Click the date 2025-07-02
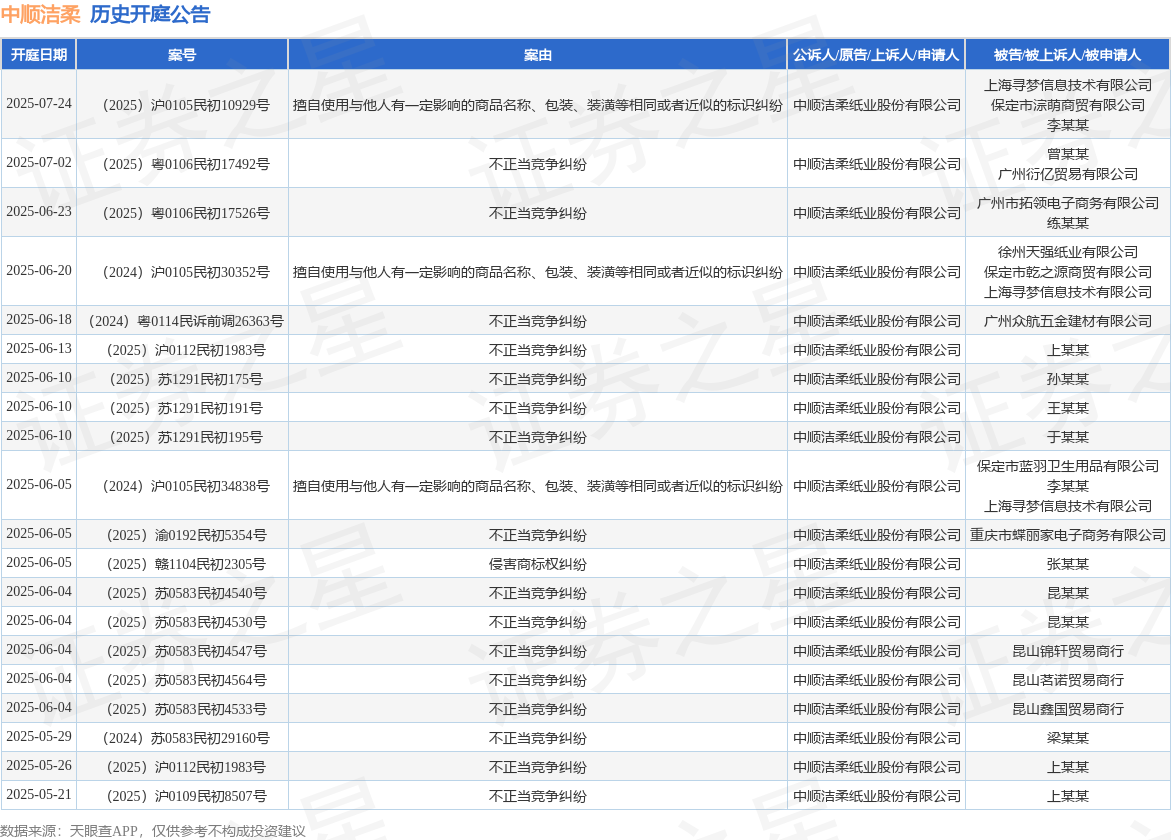 point(39,163)
